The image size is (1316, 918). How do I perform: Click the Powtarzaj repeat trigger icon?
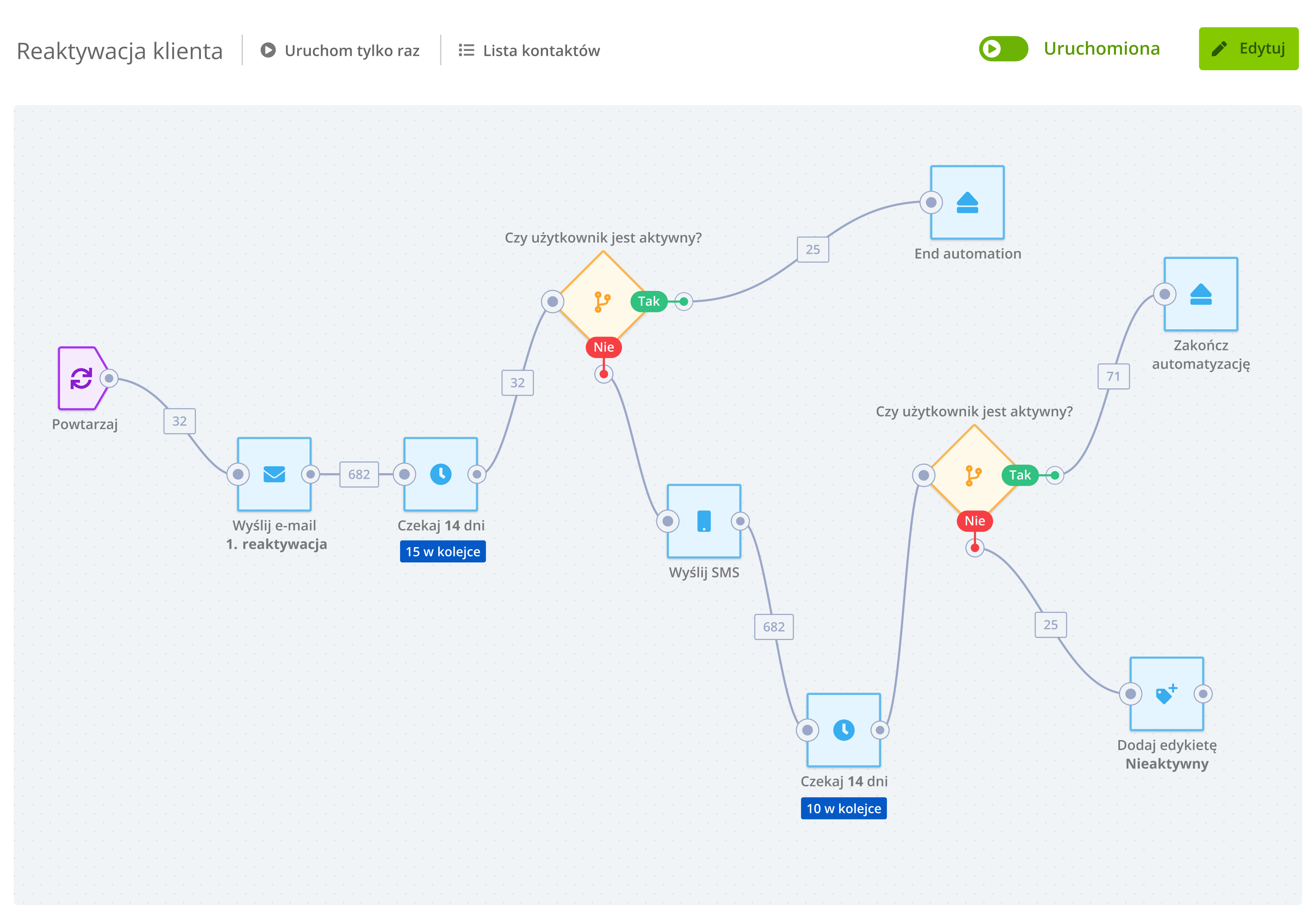coord(81,378)
